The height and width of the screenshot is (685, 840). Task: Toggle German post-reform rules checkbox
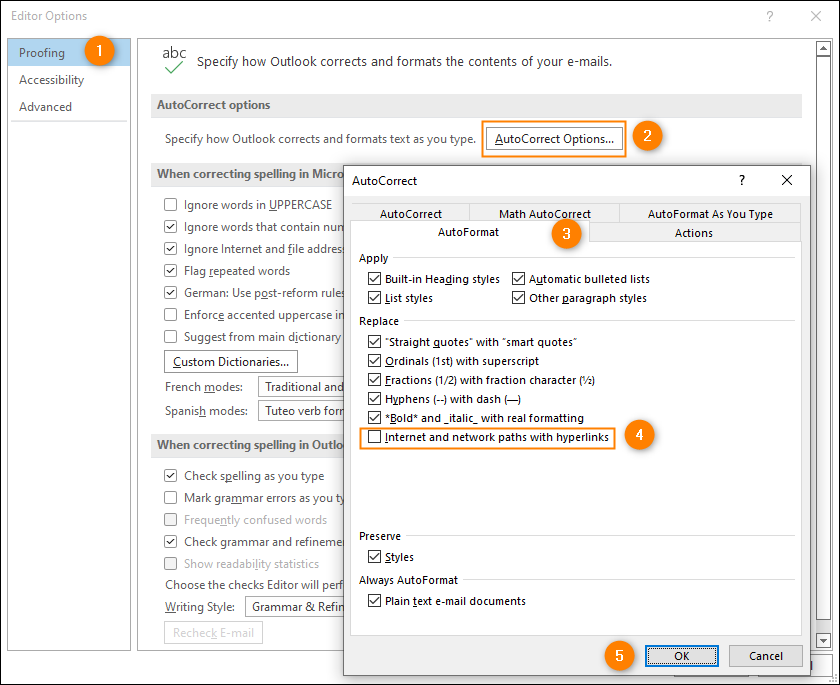click(170, 292)
